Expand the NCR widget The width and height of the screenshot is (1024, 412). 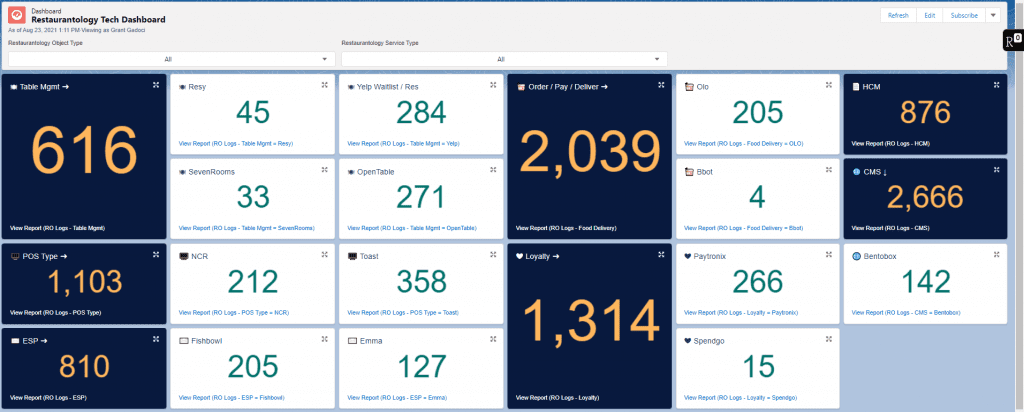click(x=325, y=255)
